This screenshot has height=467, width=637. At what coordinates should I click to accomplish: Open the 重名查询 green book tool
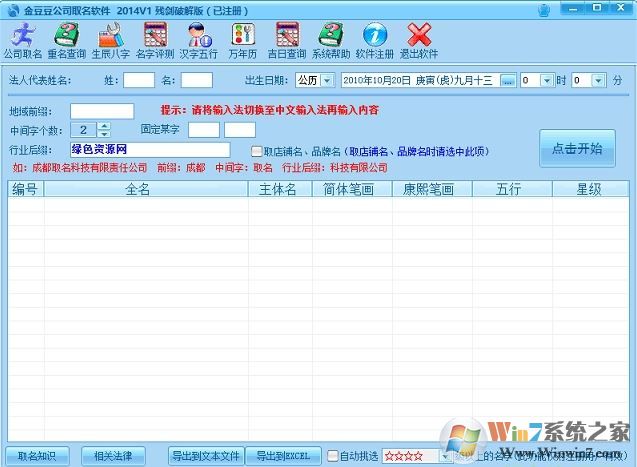67,41
